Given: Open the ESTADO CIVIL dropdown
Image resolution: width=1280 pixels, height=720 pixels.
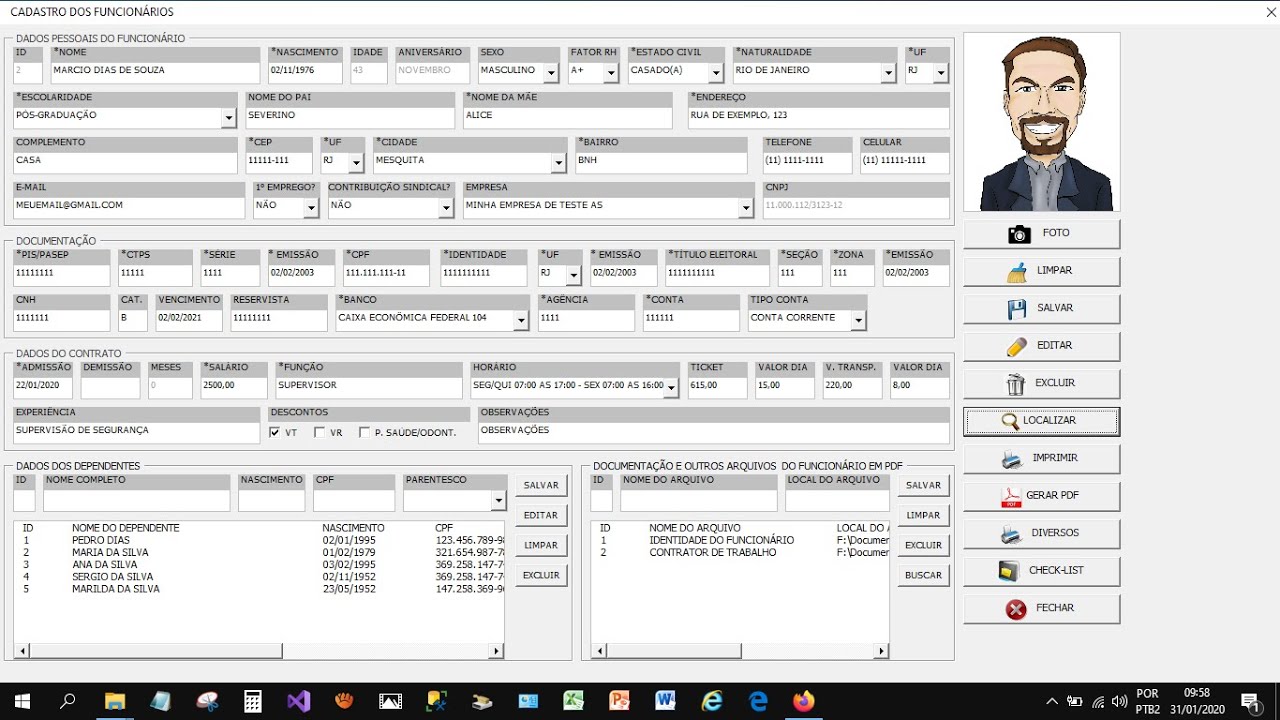Looking at the screenshot, I should (x=715, y=73).
